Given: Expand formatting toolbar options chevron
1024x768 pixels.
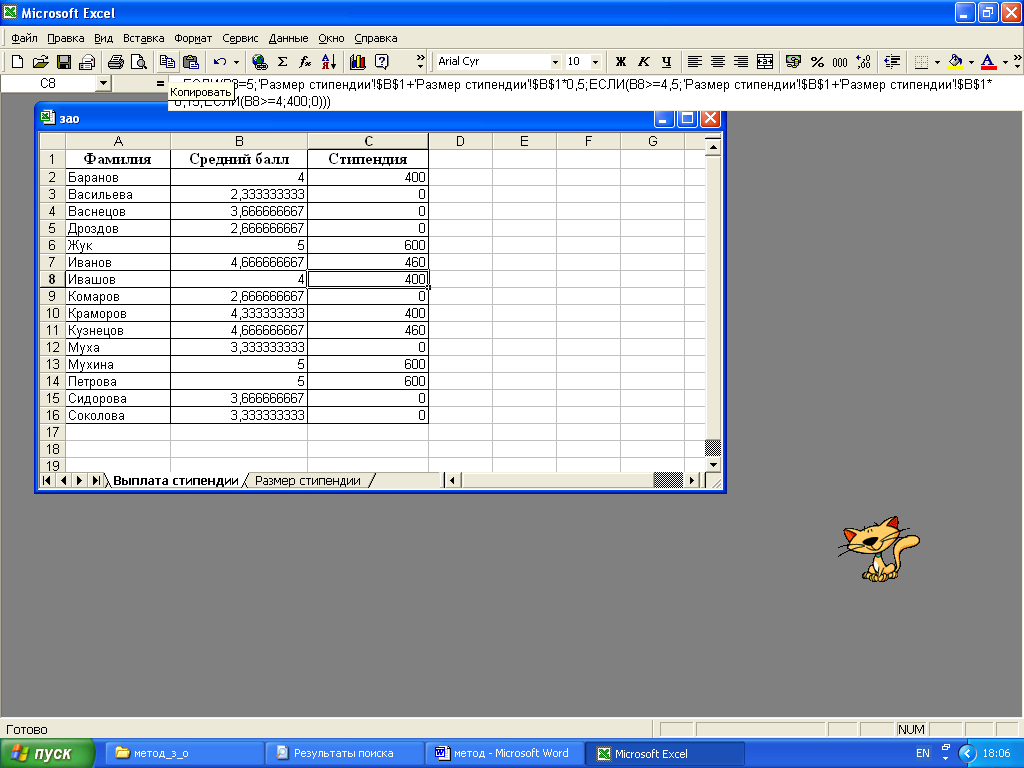Looking at the screenshot, I should coord(1017,61).
